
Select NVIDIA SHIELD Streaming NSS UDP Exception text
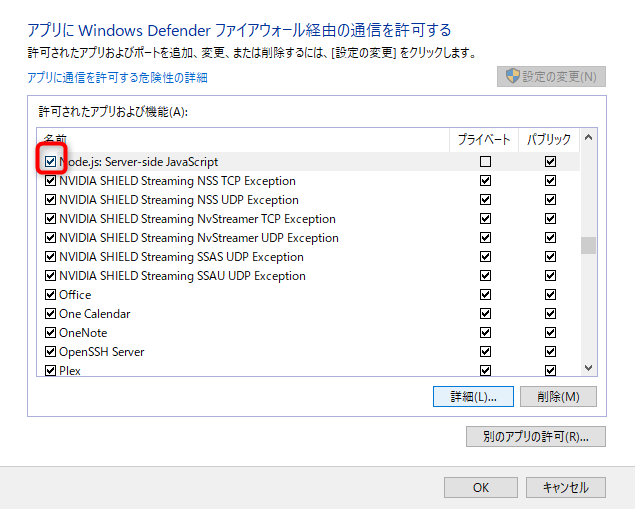(179, 200)
